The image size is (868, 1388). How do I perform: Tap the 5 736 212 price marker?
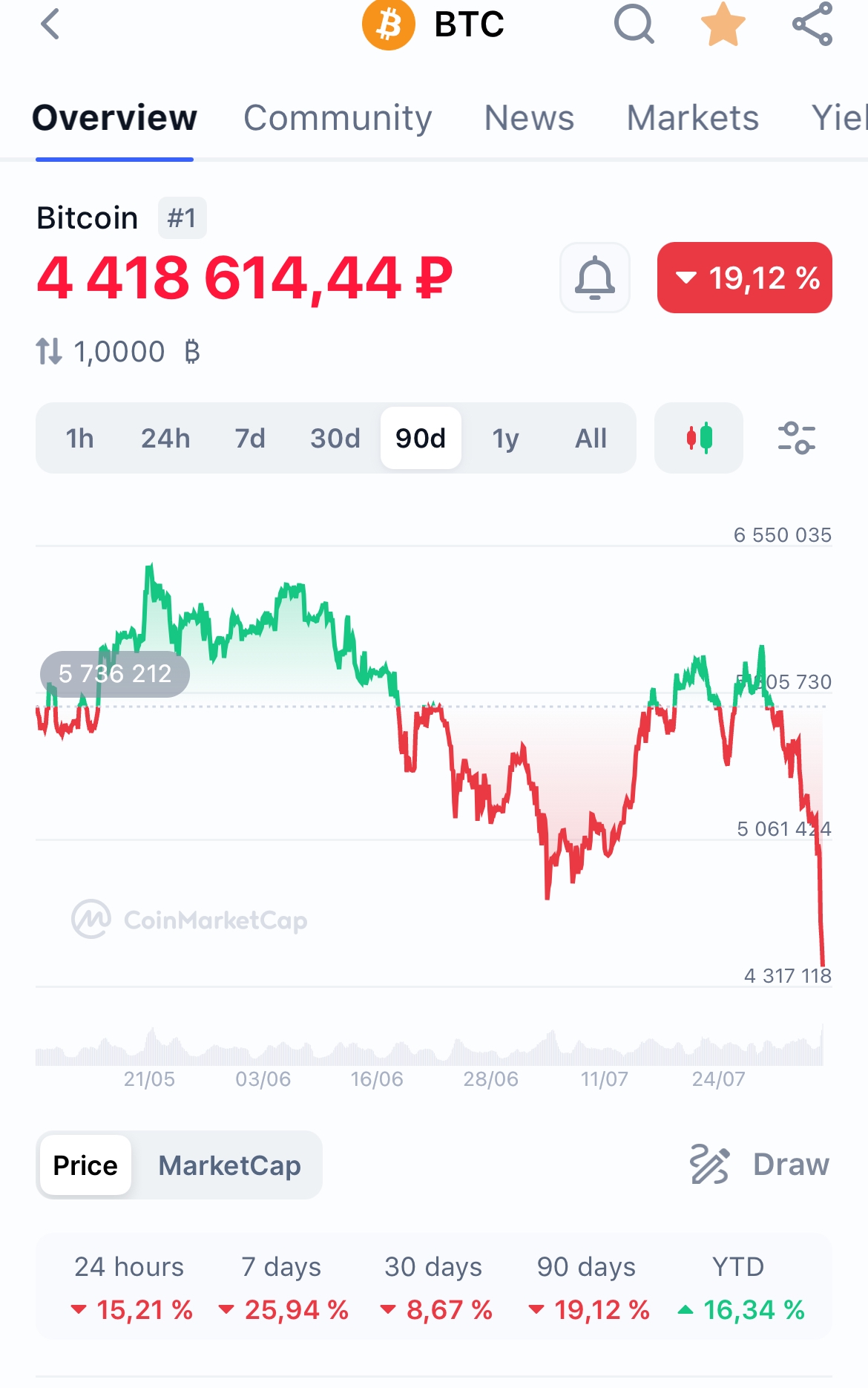coord(115,674)
